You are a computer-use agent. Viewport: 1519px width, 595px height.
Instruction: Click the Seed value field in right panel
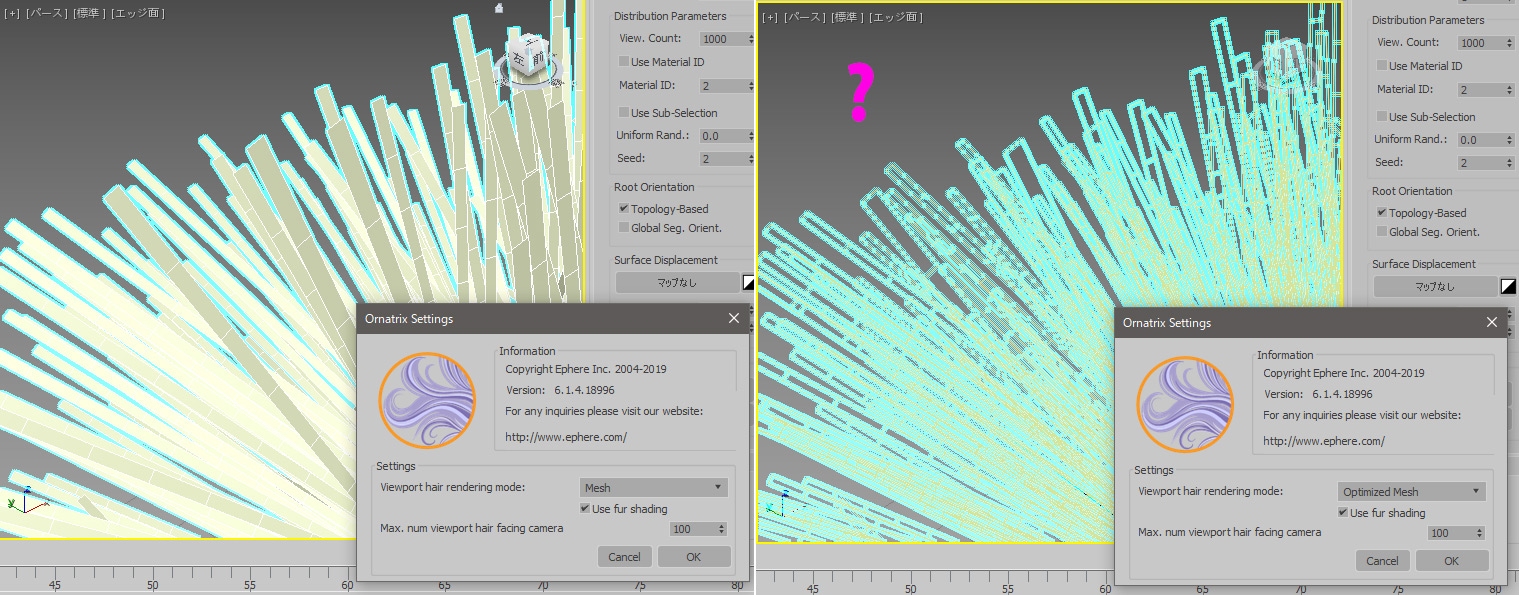pos(1481,163)
